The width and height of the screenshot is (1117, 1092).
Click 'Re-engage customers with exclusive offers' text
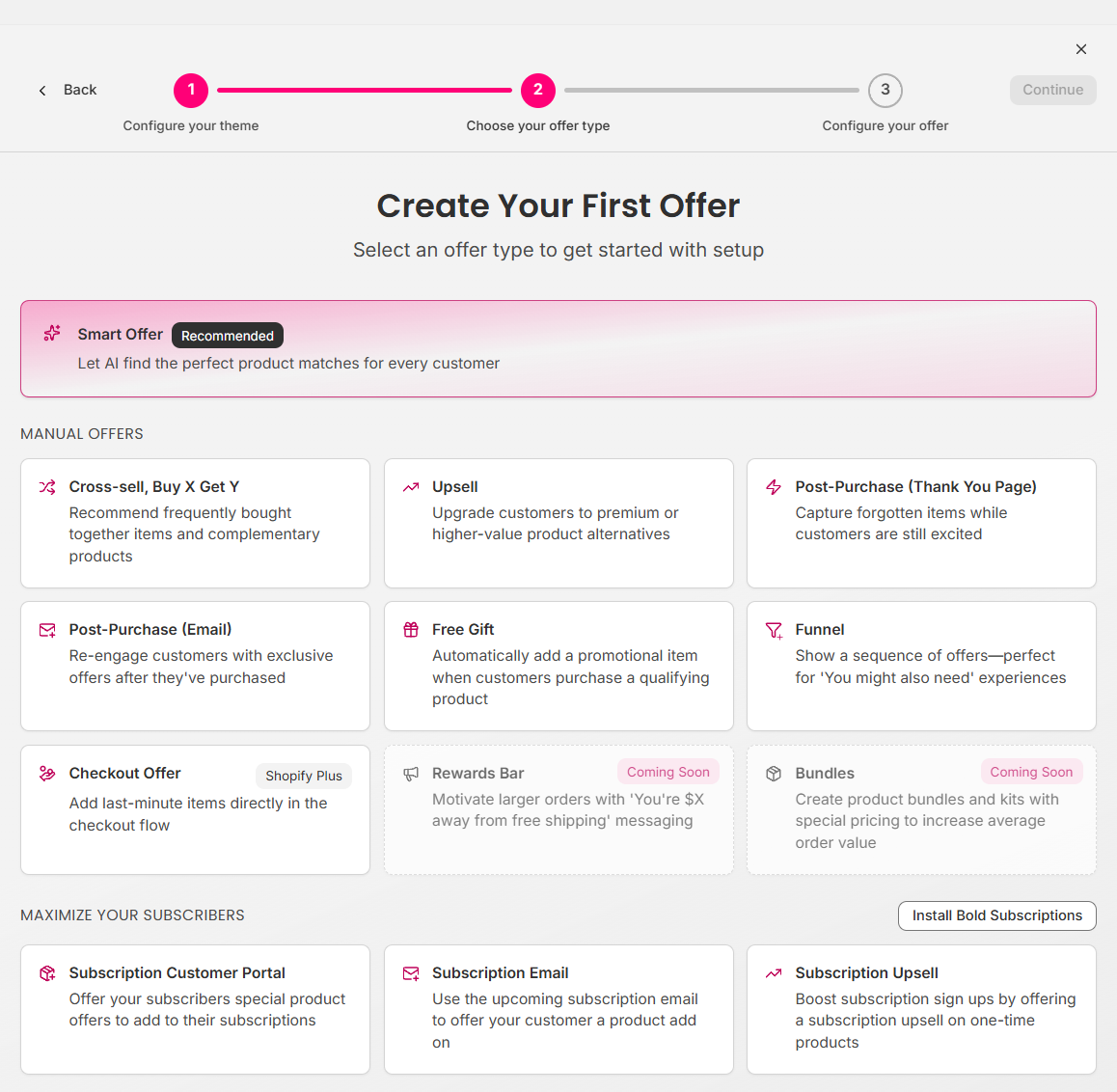coord(201,667)
